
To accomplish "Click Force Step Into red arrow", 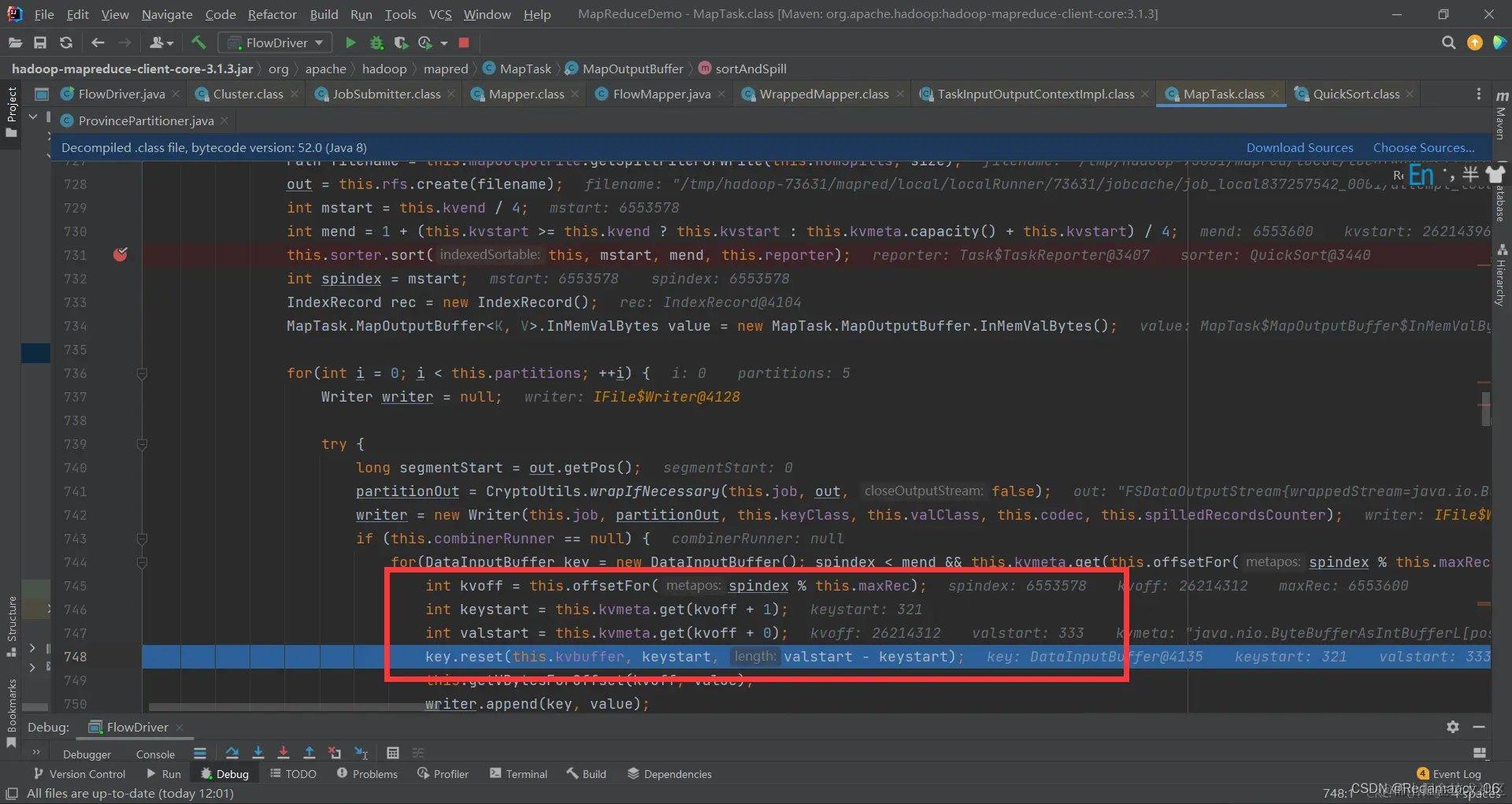I will (x=283, y=753).
